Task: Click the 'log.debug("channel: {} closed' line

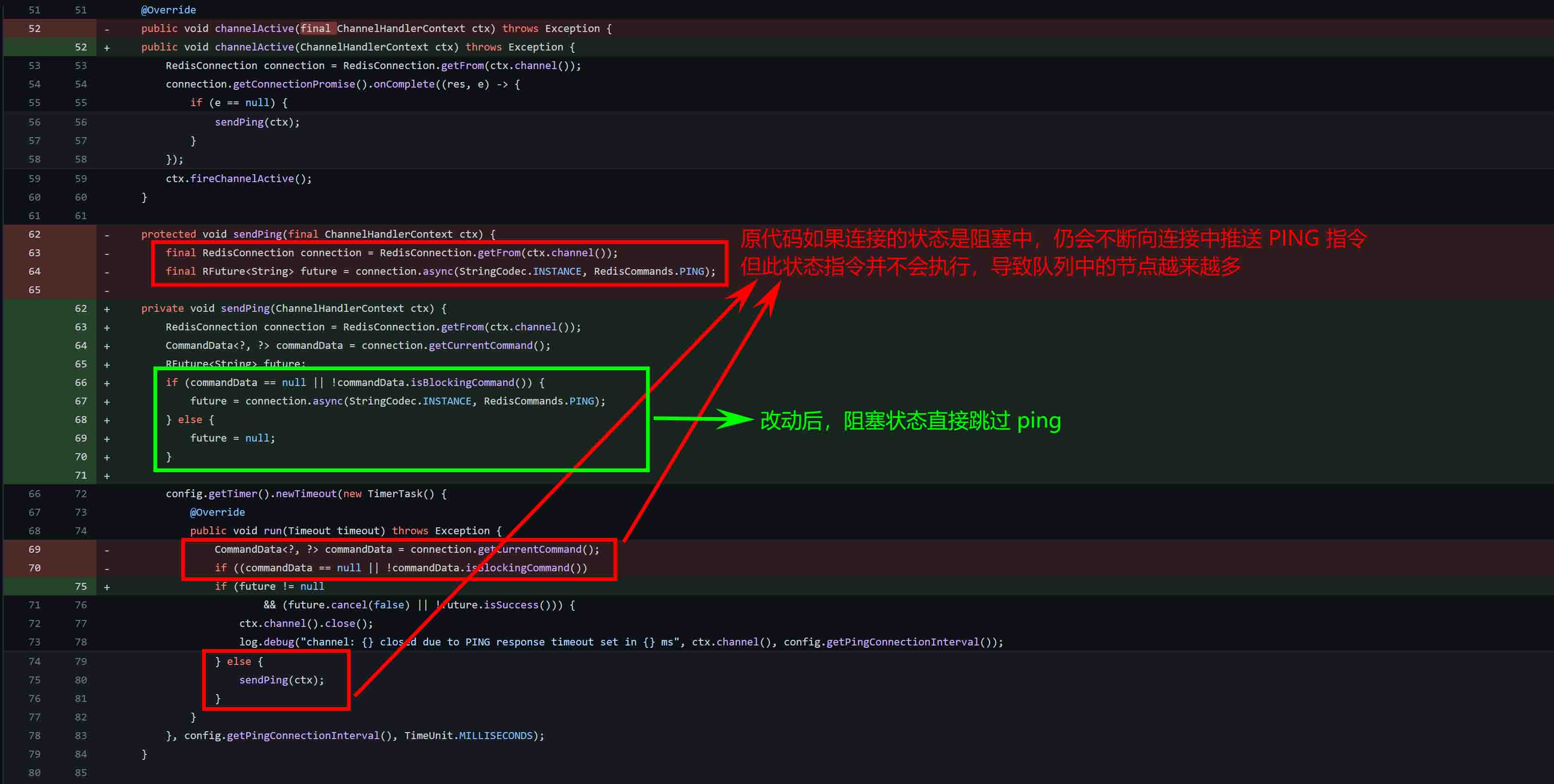Action: [621, 642]
